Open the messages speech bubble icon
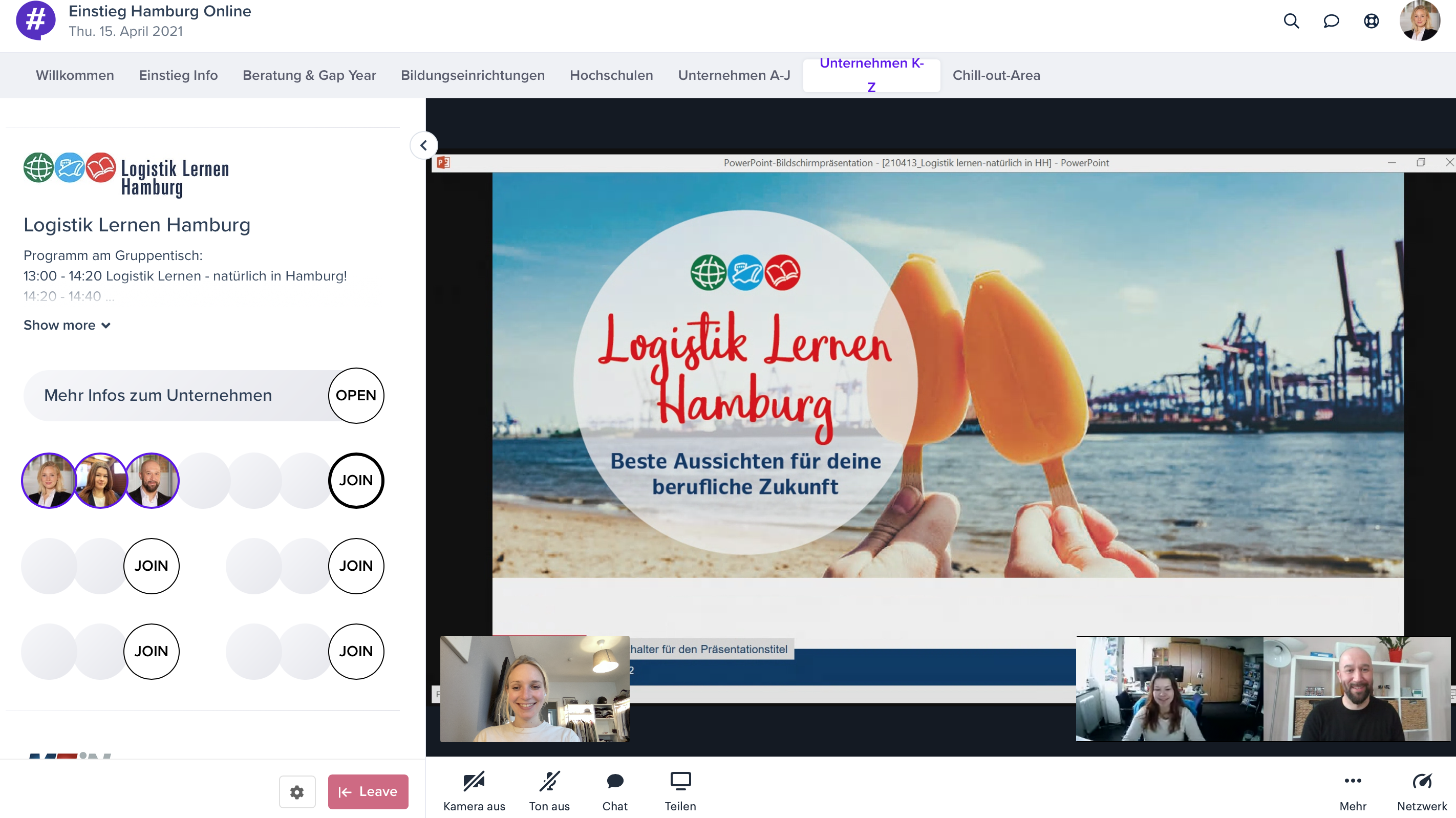This screenshot has height=818, width=1456. click(1331, 21)
